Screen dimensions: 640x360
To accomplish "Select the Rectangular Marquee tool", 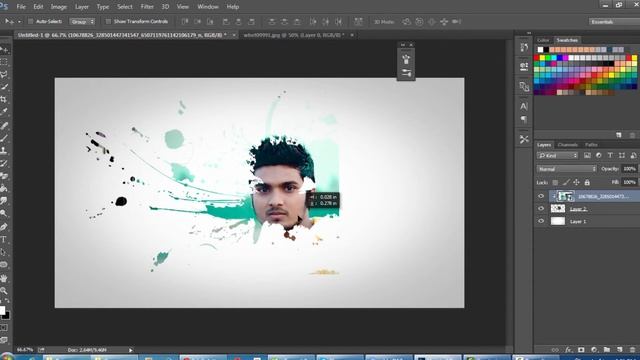I will (x=4, y=62).
